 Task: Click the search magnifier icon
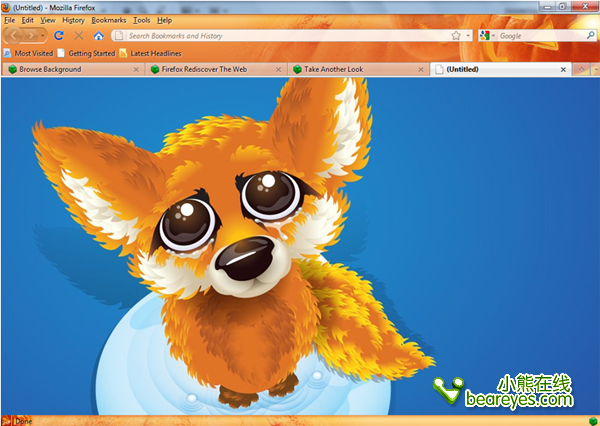[x=591, y=35]
